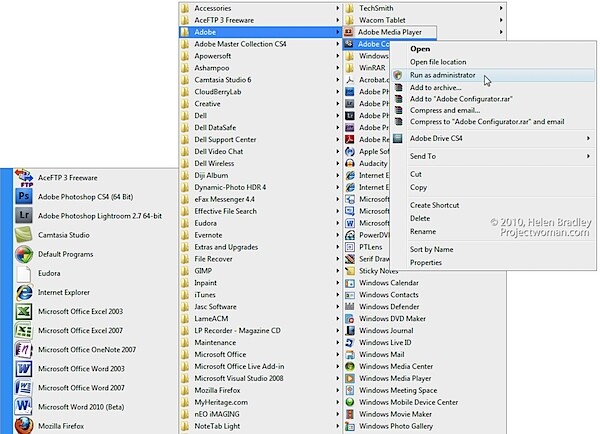Select Copy in the context menu

click(418, 188)
